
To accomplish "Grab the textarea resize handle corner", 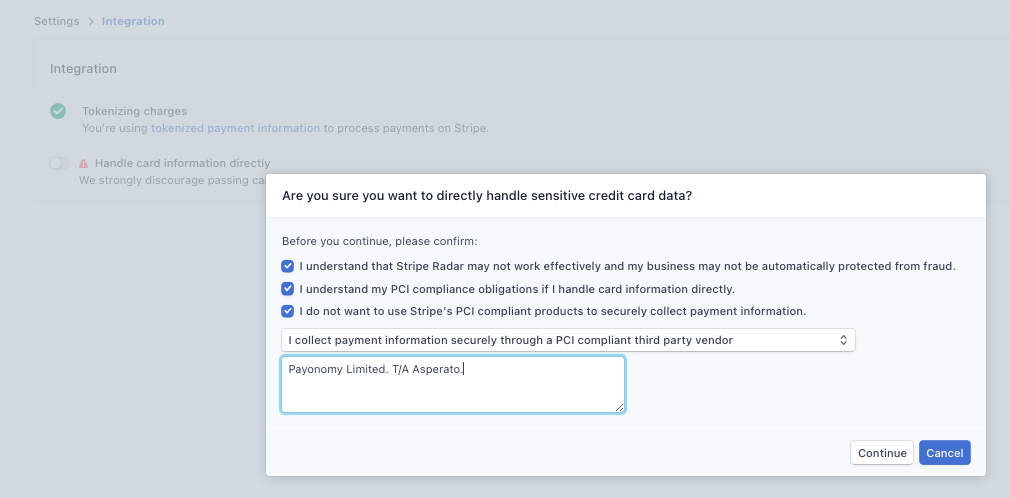I will pyautogui.click(x=619, y=407).
